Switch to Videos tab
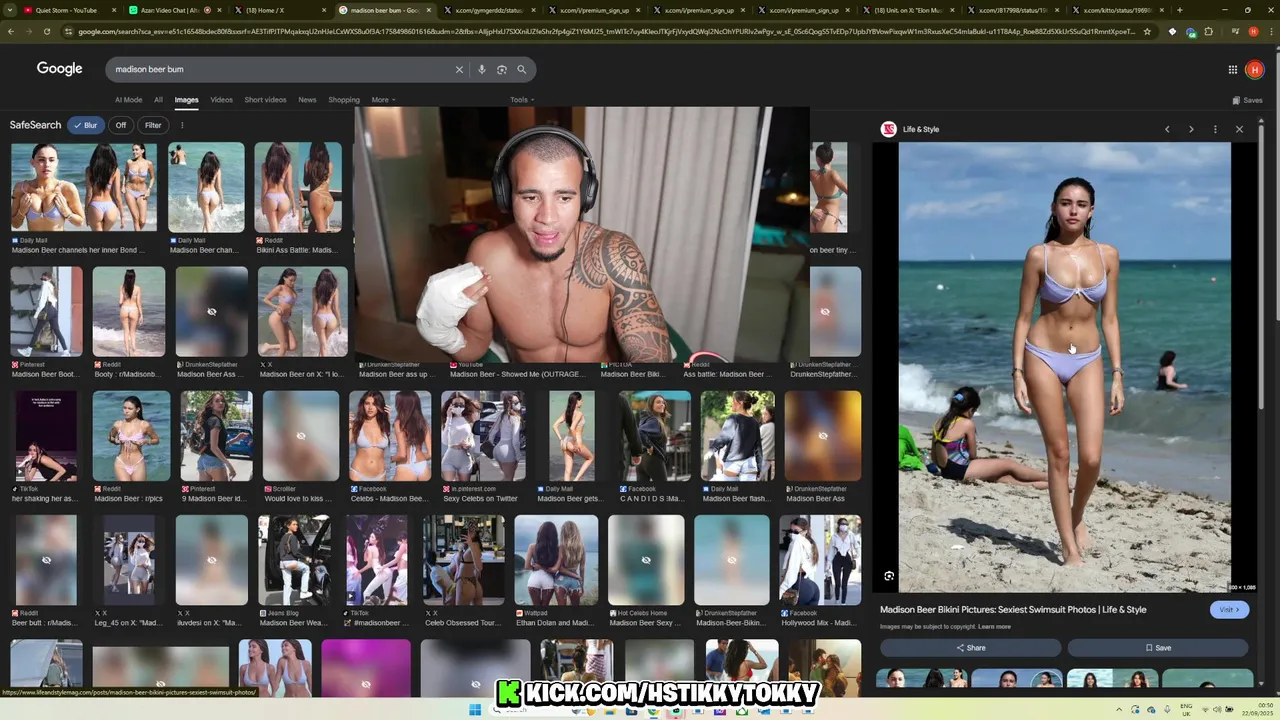This screenshot has height=720, width=1280. tap(221, 100)
